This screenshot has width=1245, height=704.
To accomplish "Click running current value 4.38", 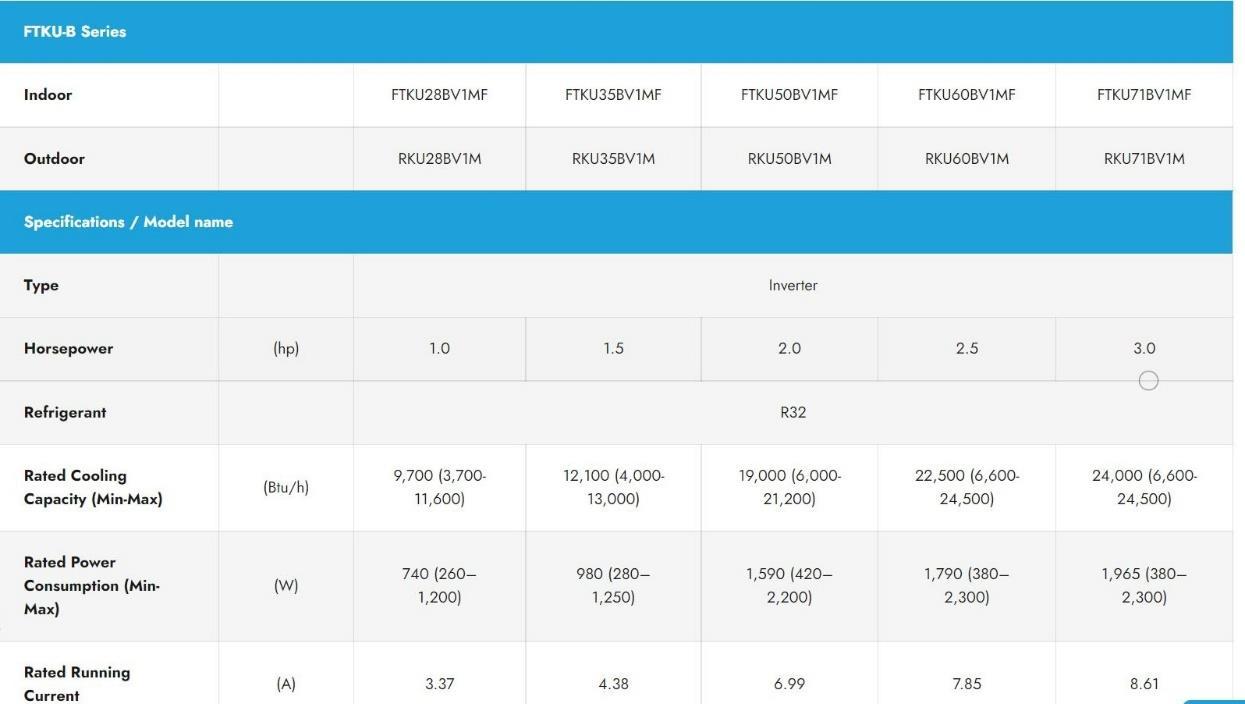I will click(x=613, y=685).
